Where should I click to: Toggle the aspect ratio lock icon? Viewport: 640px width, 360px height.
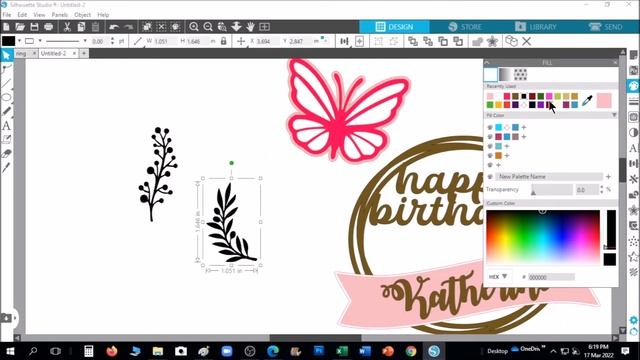[223, 41]
